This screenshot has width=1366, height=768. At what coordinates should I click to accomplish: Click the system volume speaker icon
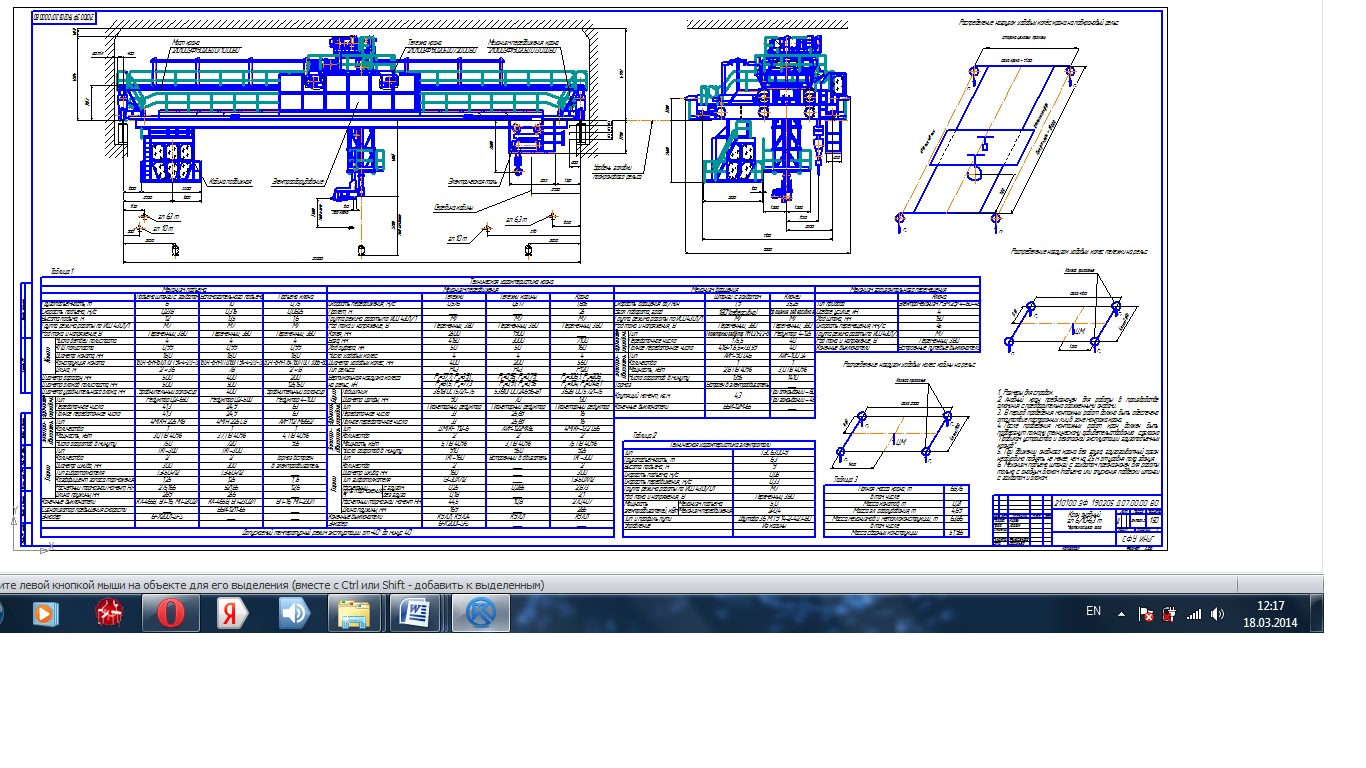coord(1217,612)
